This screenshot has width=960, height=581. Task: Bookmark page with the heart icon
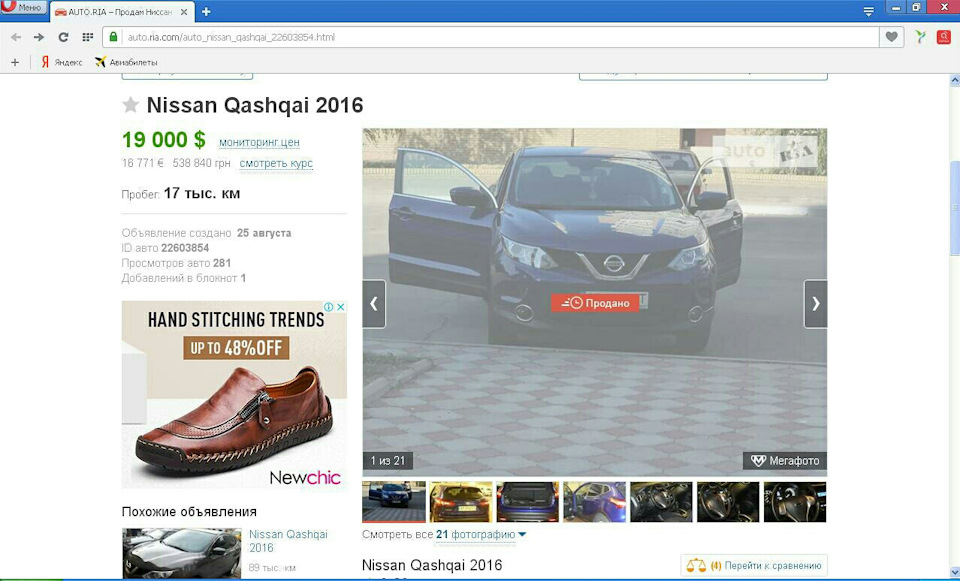891,37
